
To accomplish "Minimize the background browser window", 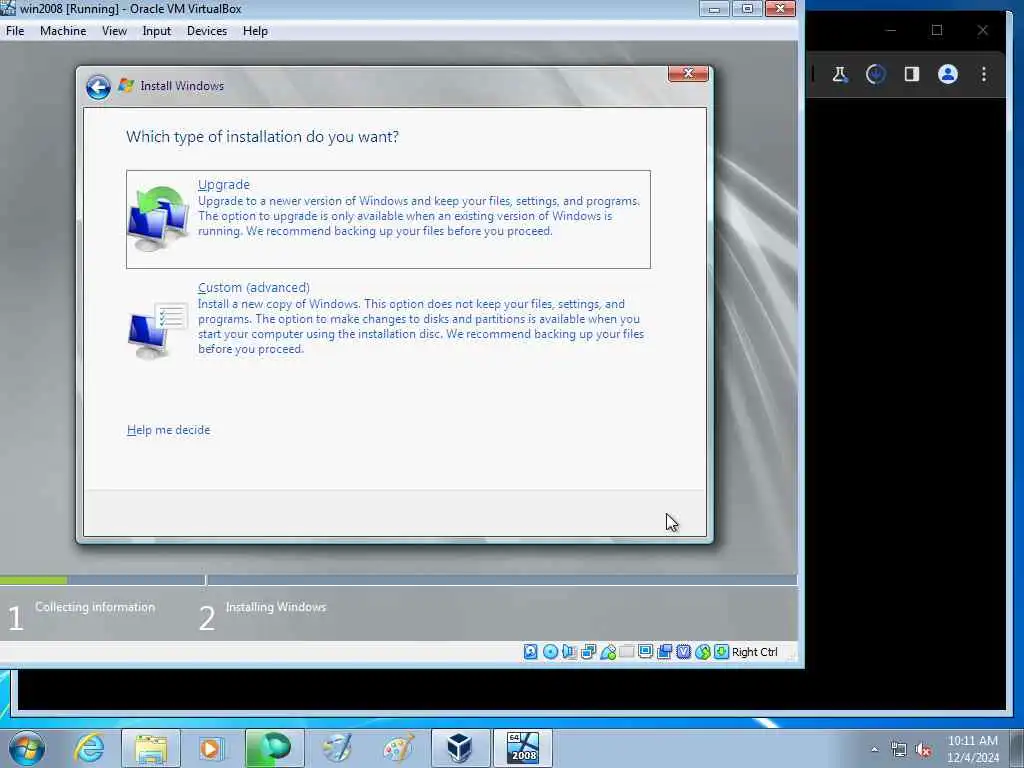I will point(891,30).
